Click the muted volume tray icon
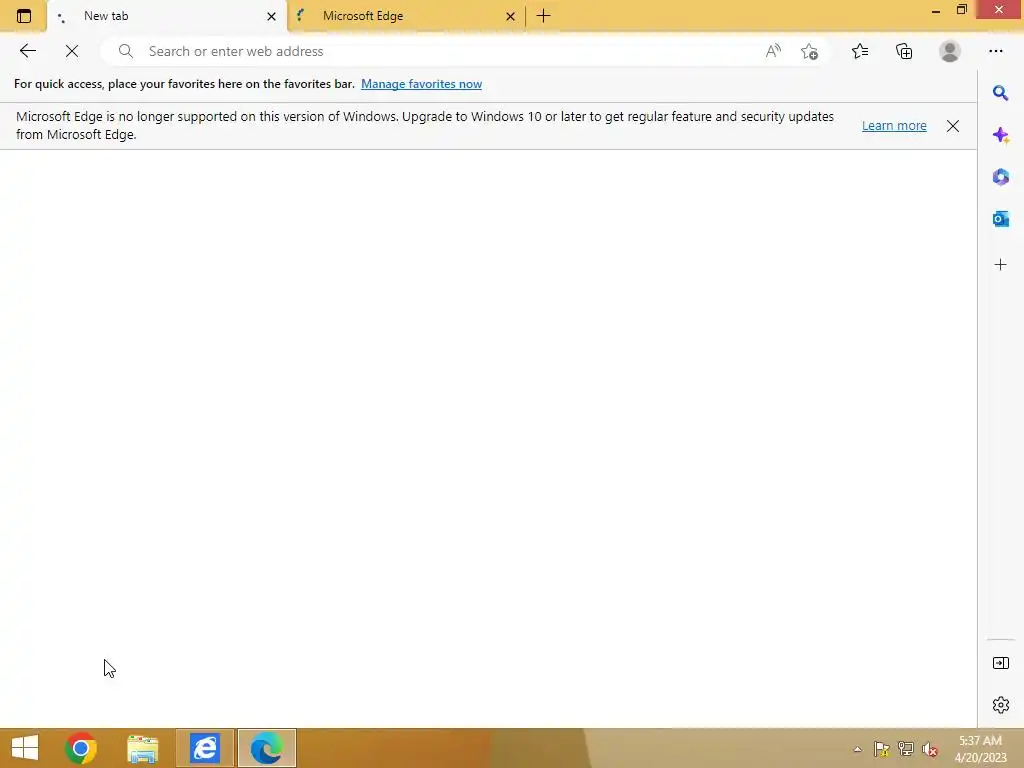This screenshot has width=1024, height=768. click(929, 749)
